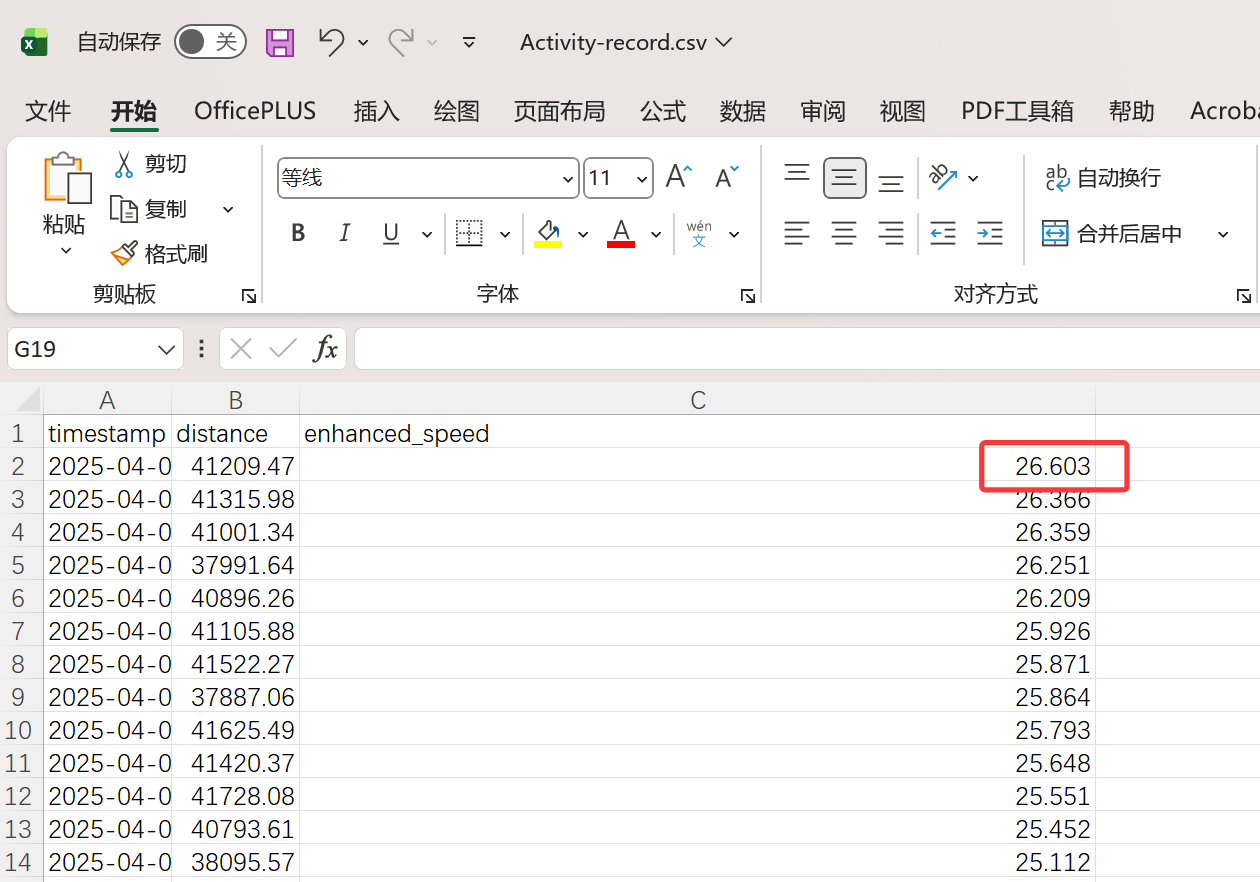Toggle the AutoSave switch
The width and height of the screenshot is (1260, 882).
point(210,42)
